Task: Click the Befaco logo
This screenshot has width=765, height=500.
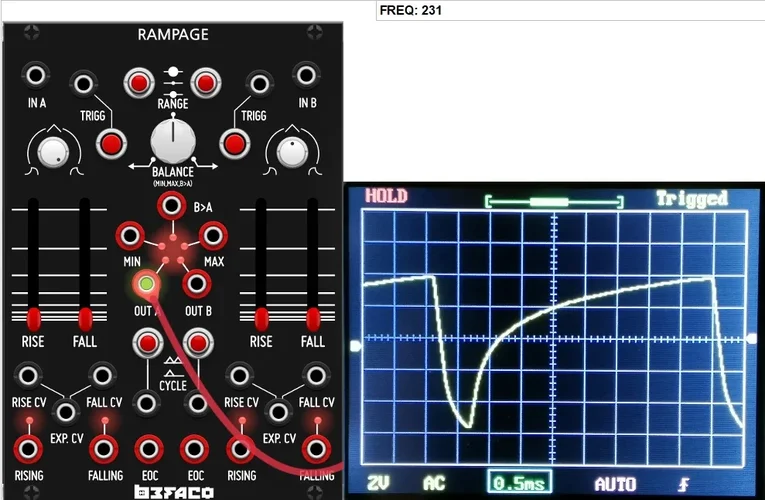Action: pyautogui.click(x=174, y=492)
